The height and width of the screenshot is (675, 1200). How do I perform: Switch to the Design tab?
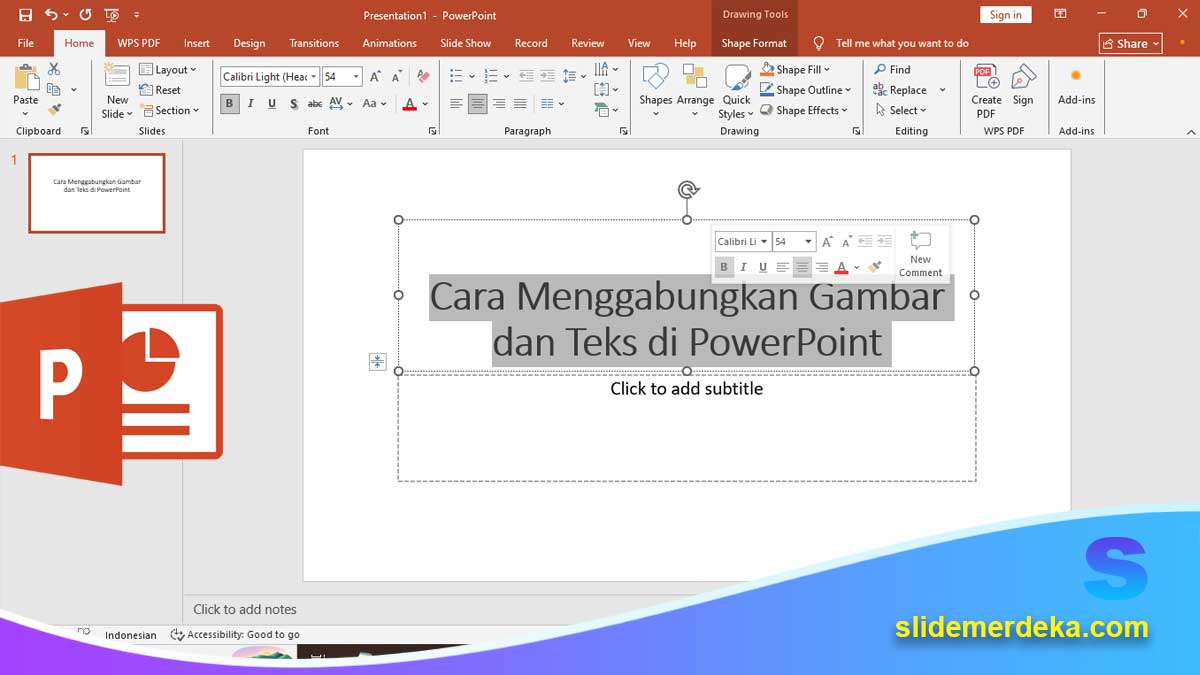click(x=249, y=43)
